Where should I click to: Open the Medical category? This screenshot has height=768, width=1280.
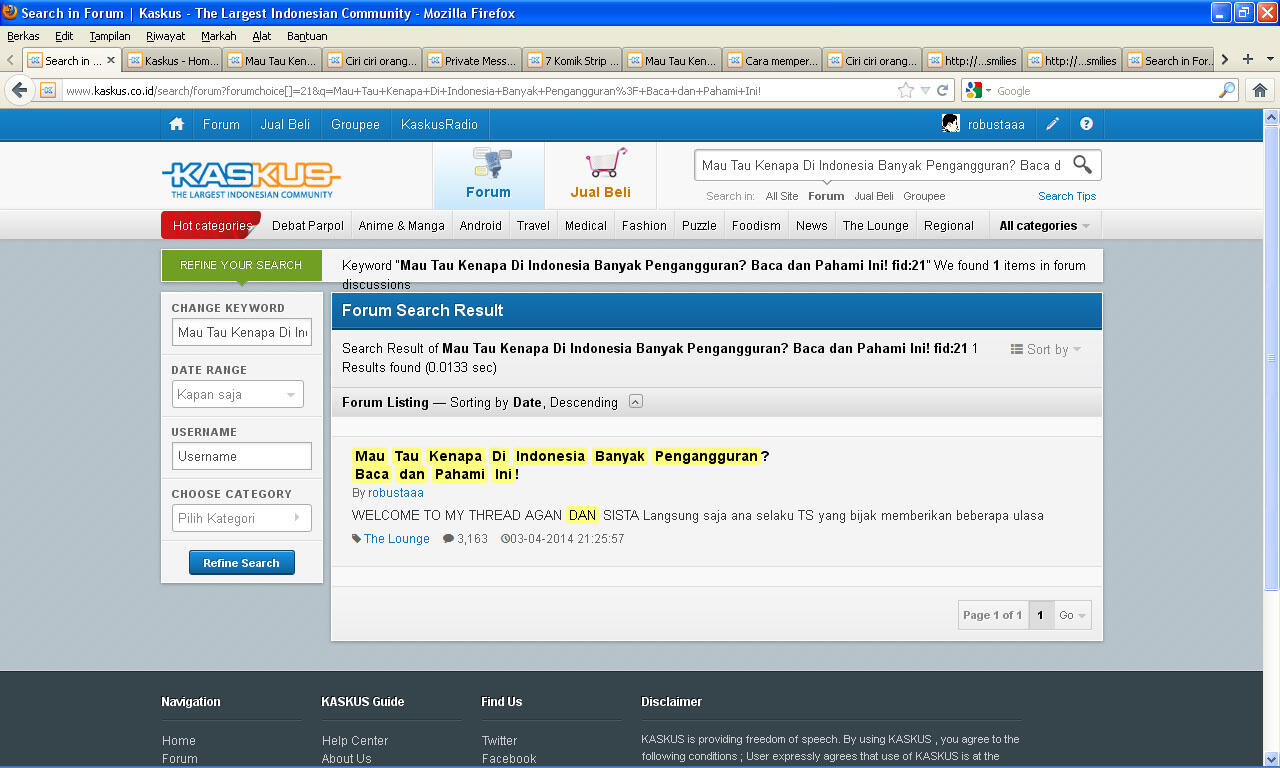pos(586,226)
